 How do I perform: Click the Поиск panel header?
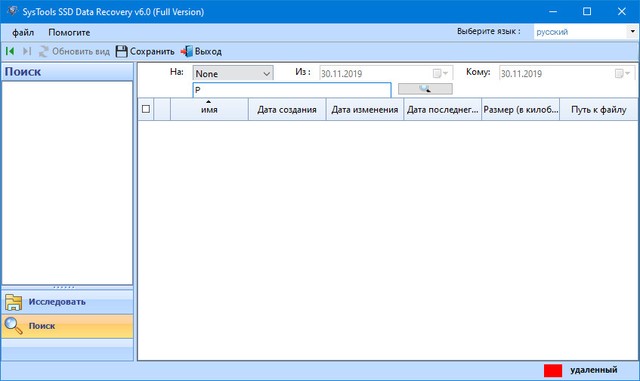click(x=67, y=71)
